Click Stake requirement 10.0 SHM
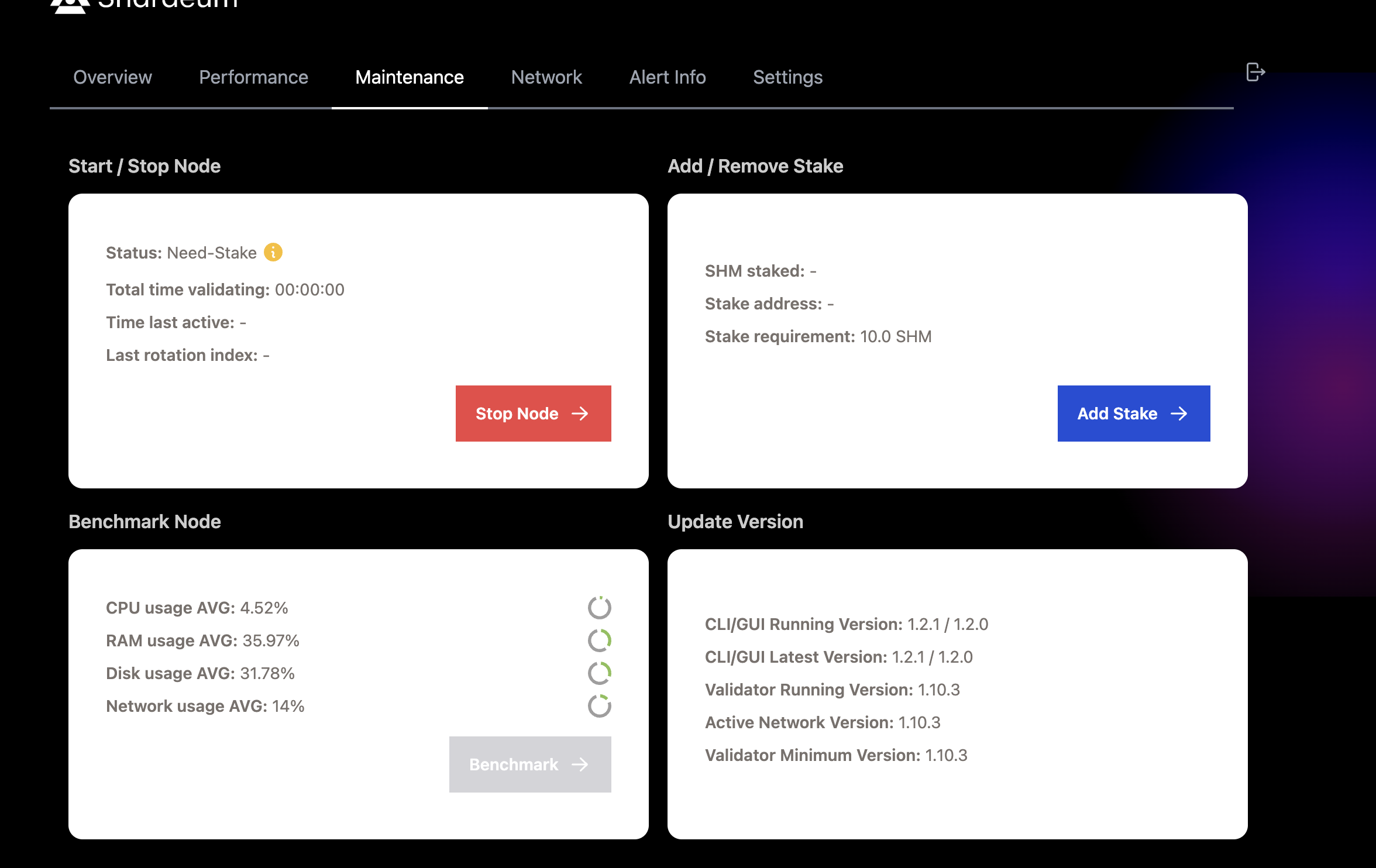This screenshot has width=1376, height=868. [x=818, y=336]
